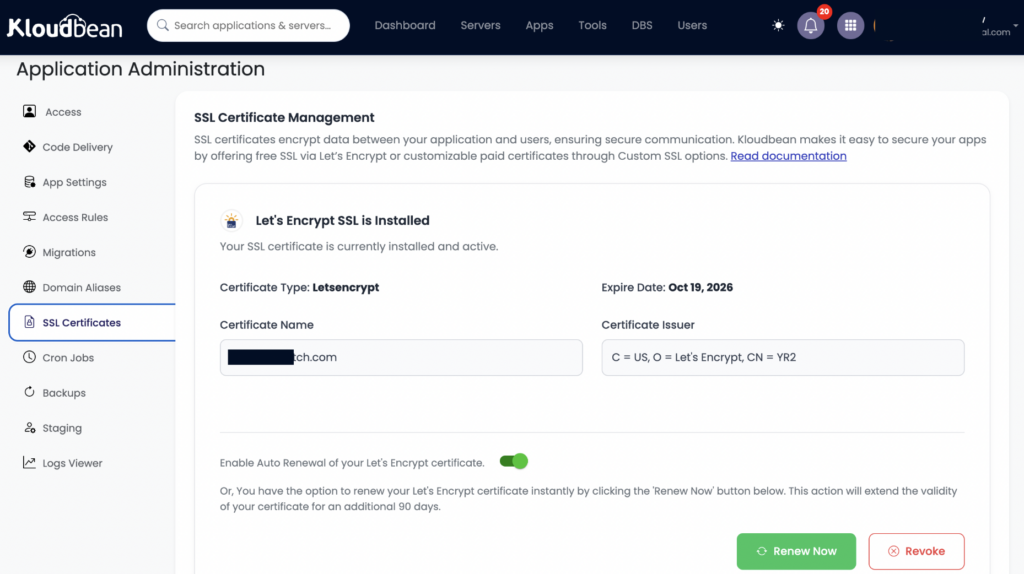Select the SSL Certificates section
Image resolution: width=1024 pixels, height=574 pixels.
[92, 323]
